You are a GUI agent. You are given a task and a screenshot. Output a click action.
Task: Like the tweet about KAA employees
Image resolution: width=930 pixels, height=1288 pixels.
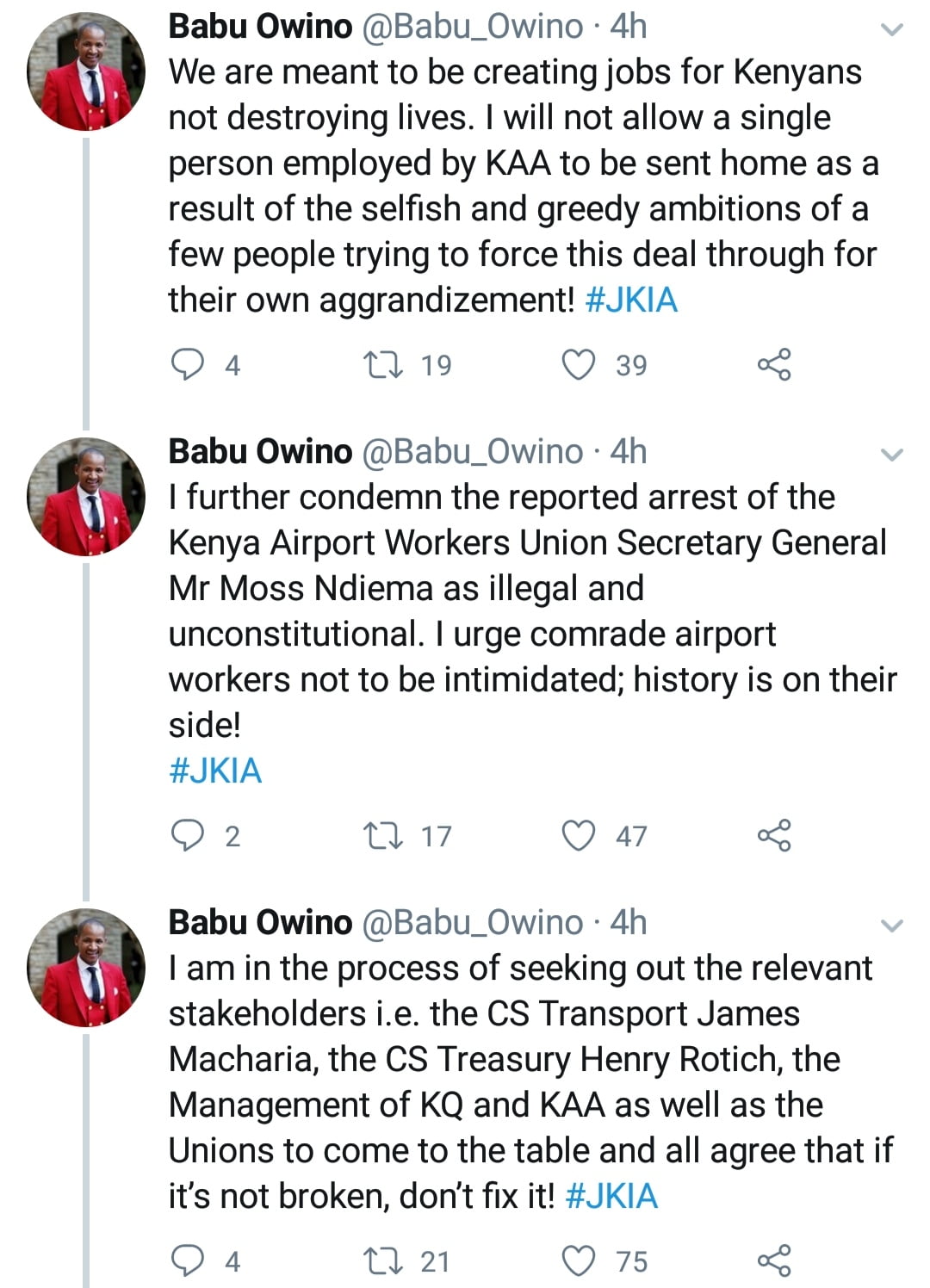579,365
